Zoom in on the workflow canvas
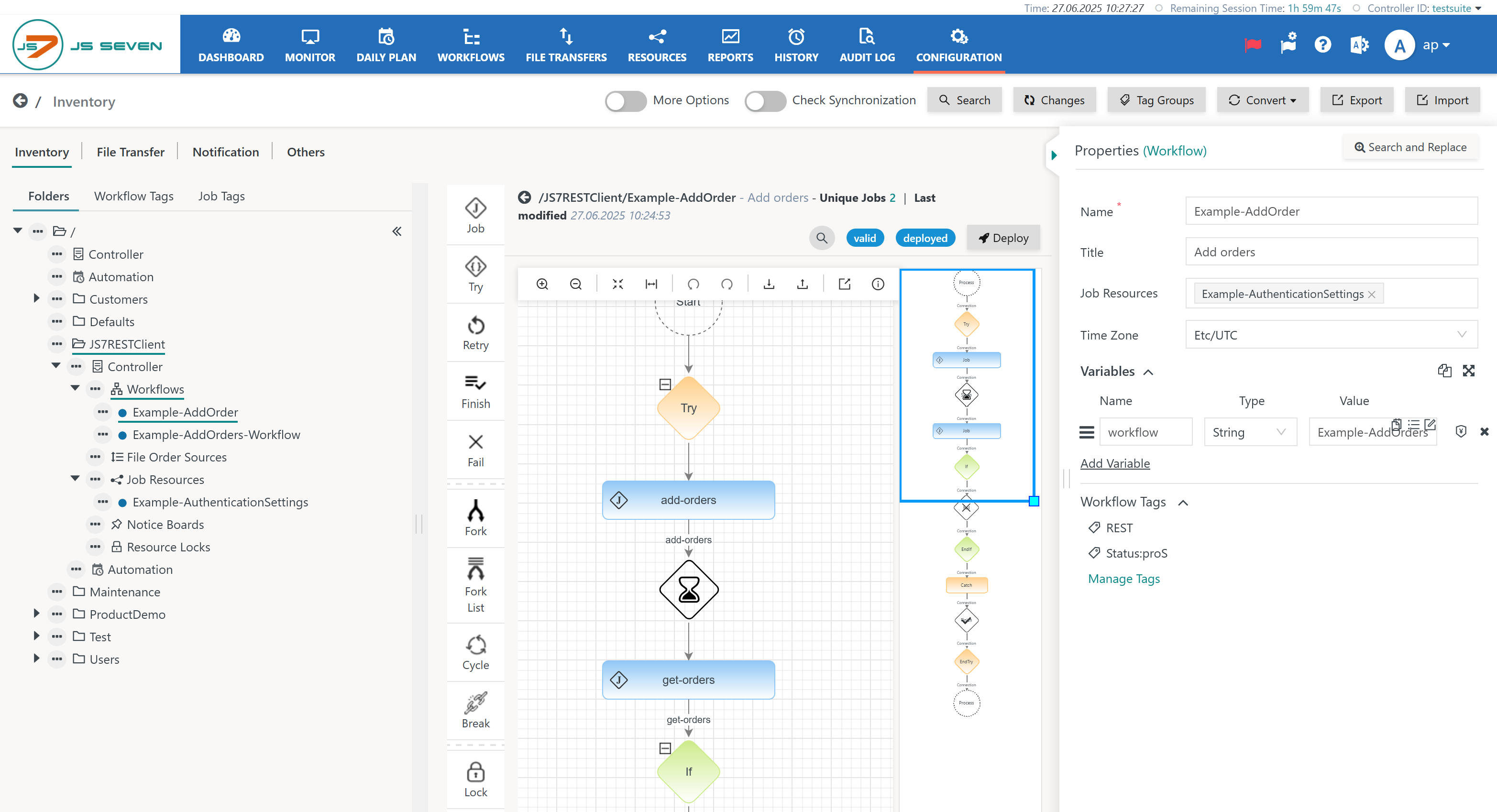Viewport: 1497px width, 812px height. click(x=542, y=284)
